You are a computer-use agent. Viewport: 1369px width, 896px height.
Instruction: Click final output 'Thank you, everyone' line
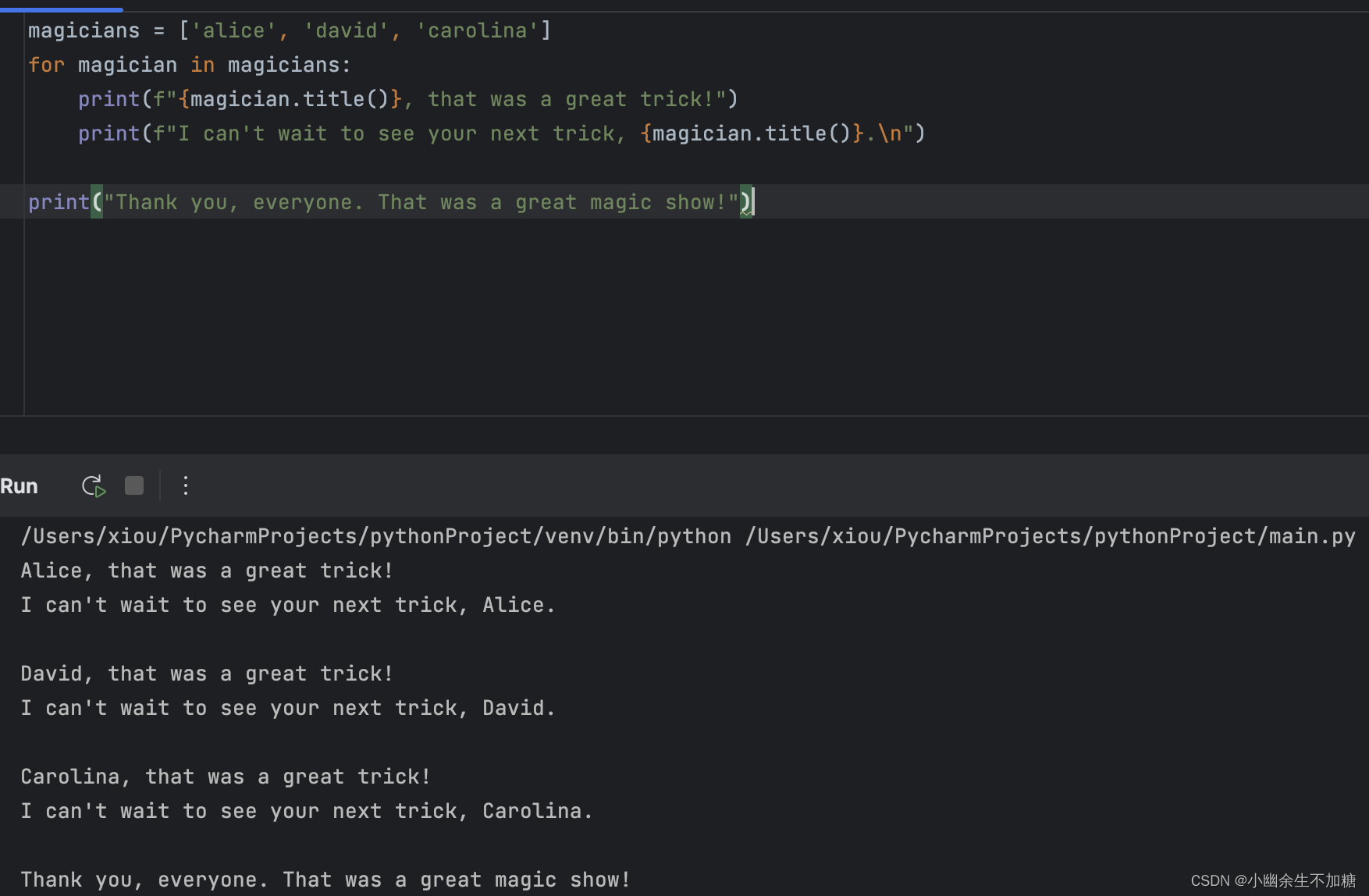point(325,880)
